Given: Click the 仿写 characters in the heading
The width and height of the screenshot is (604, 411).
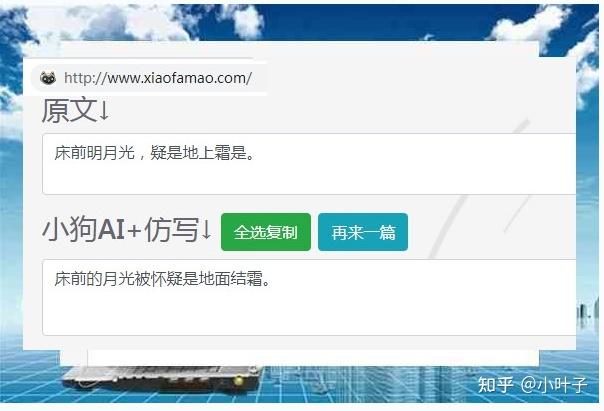Looking at the screenshot, I should pyautogui.click(x=172, y=230).
